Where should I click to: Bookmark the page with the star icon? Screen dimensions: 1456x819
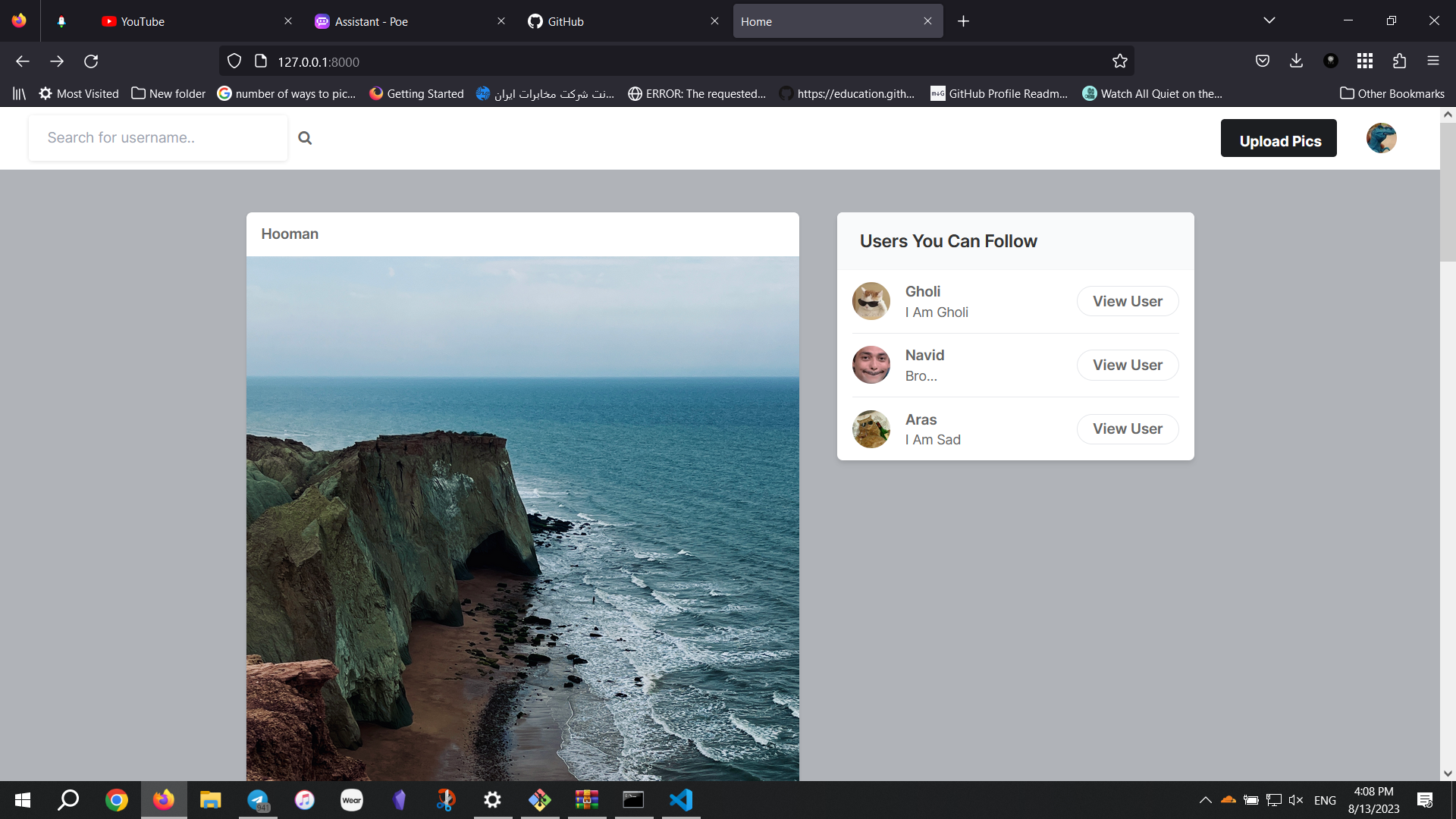[1120, 61]
